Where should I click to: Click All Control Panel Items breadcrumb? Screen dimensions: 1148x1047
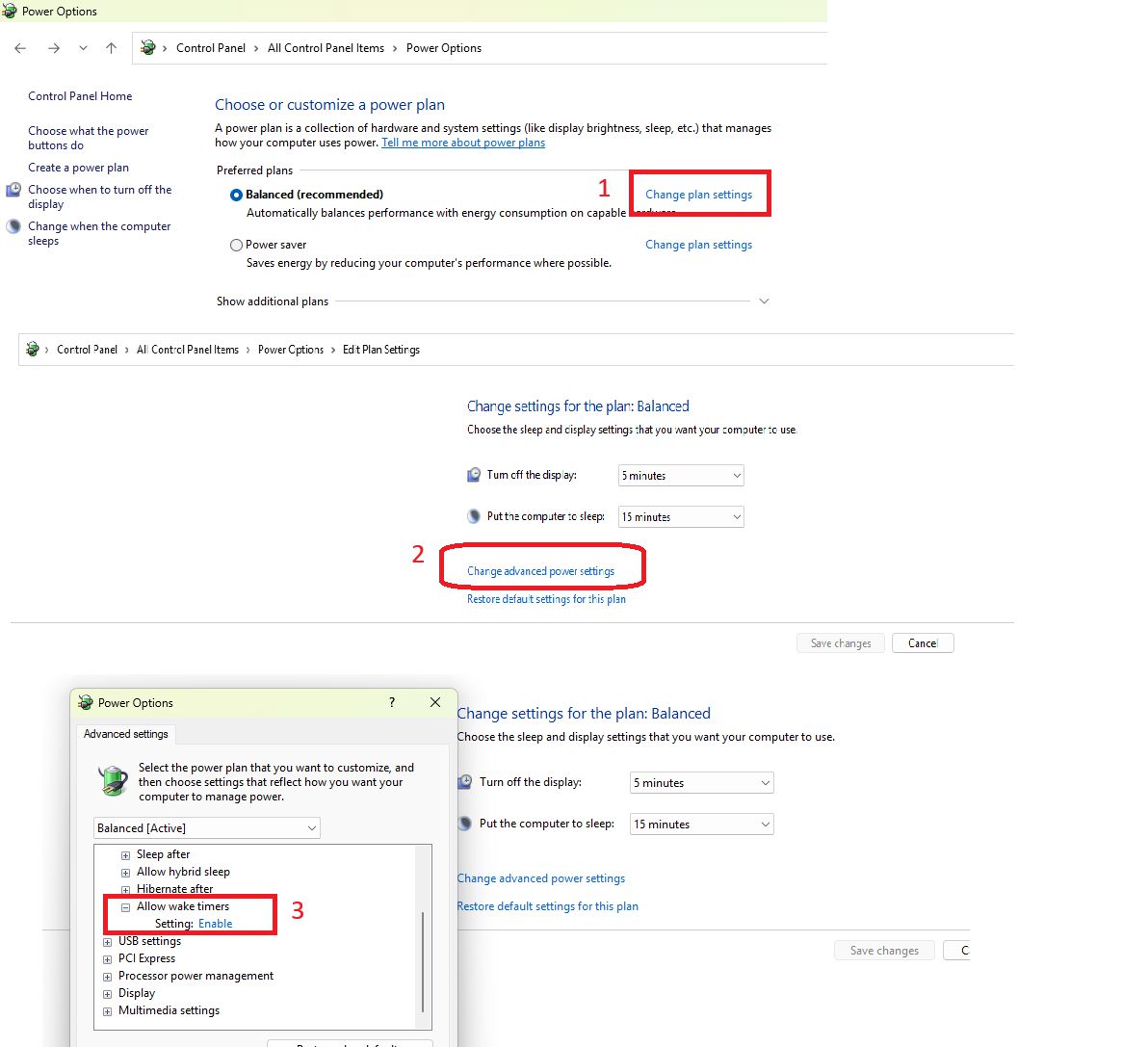pyautogui.click(x=326, y=48)
